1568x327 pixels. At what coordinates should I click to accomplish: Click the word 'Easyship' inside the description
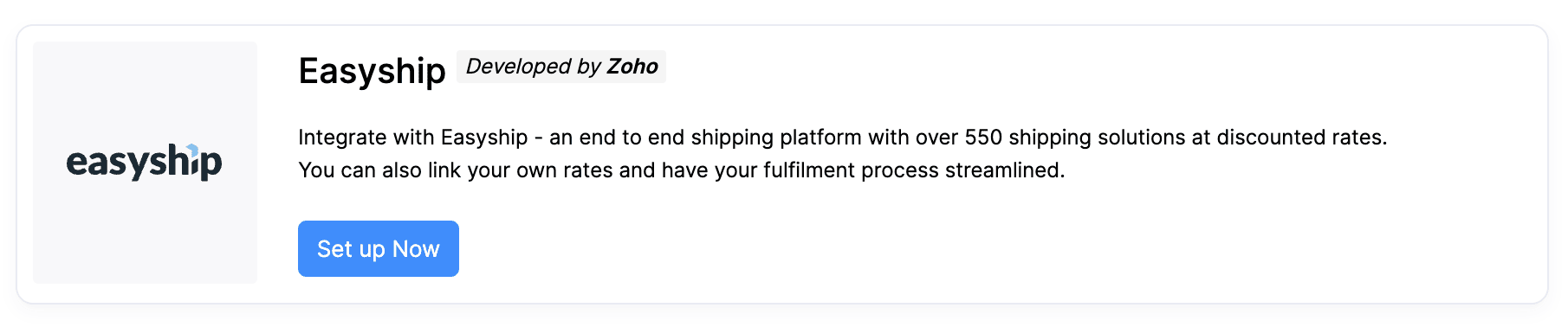pos(484,138)
